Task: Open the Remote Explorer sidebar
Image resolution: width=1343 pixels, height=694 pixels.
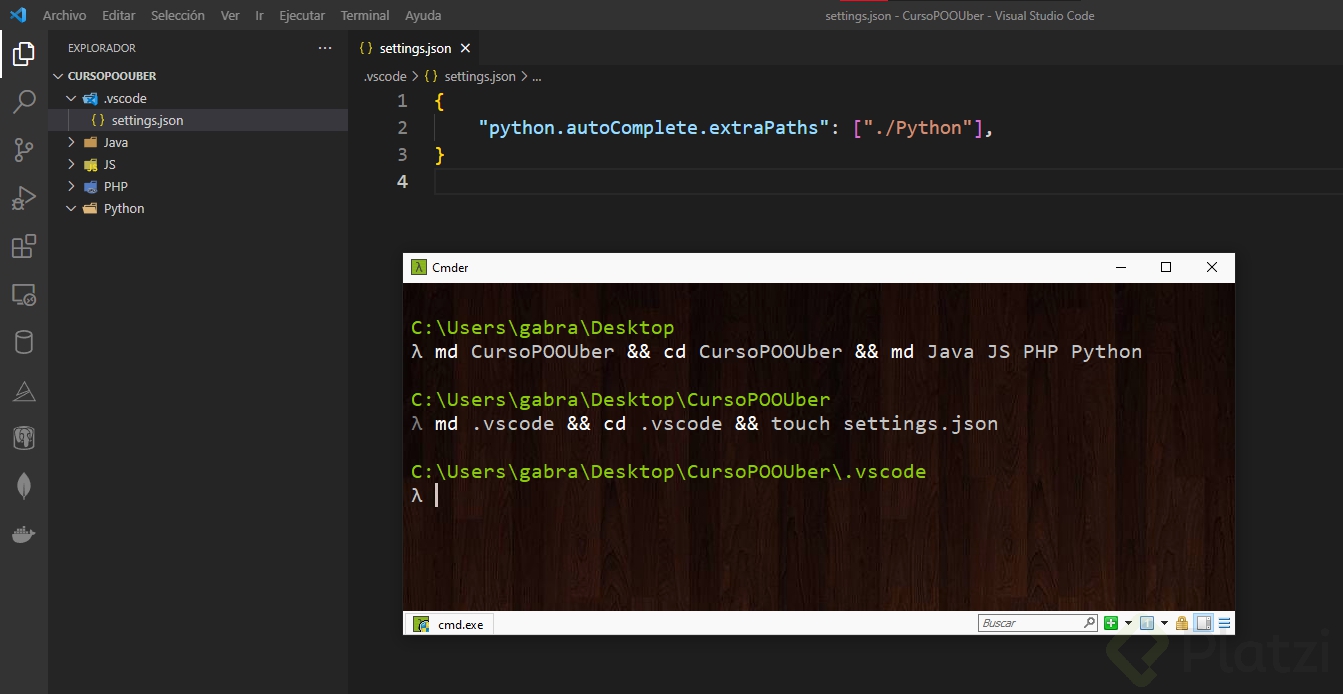Action: (x=24, y=294)
